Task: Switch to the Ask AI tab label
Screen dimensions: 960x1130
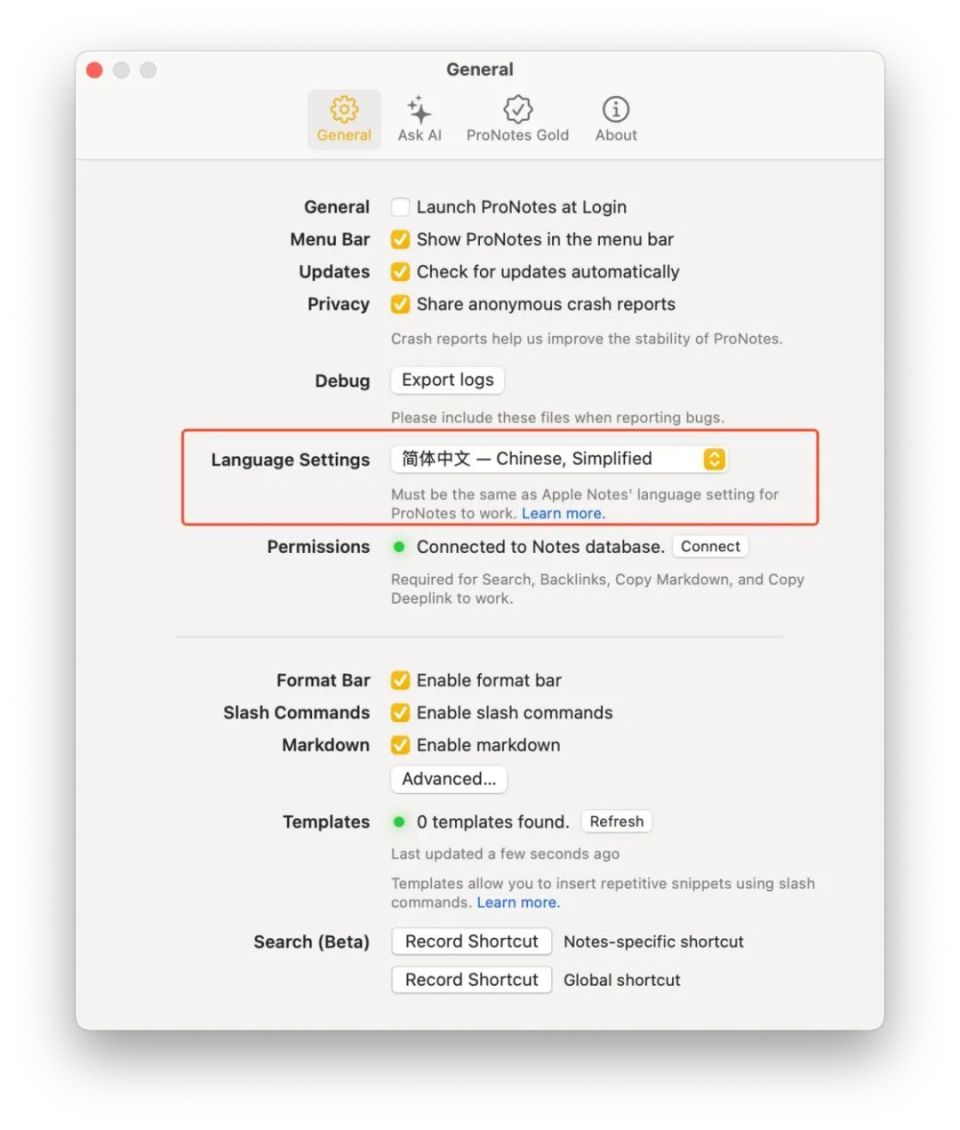Action: click(419, 135)
